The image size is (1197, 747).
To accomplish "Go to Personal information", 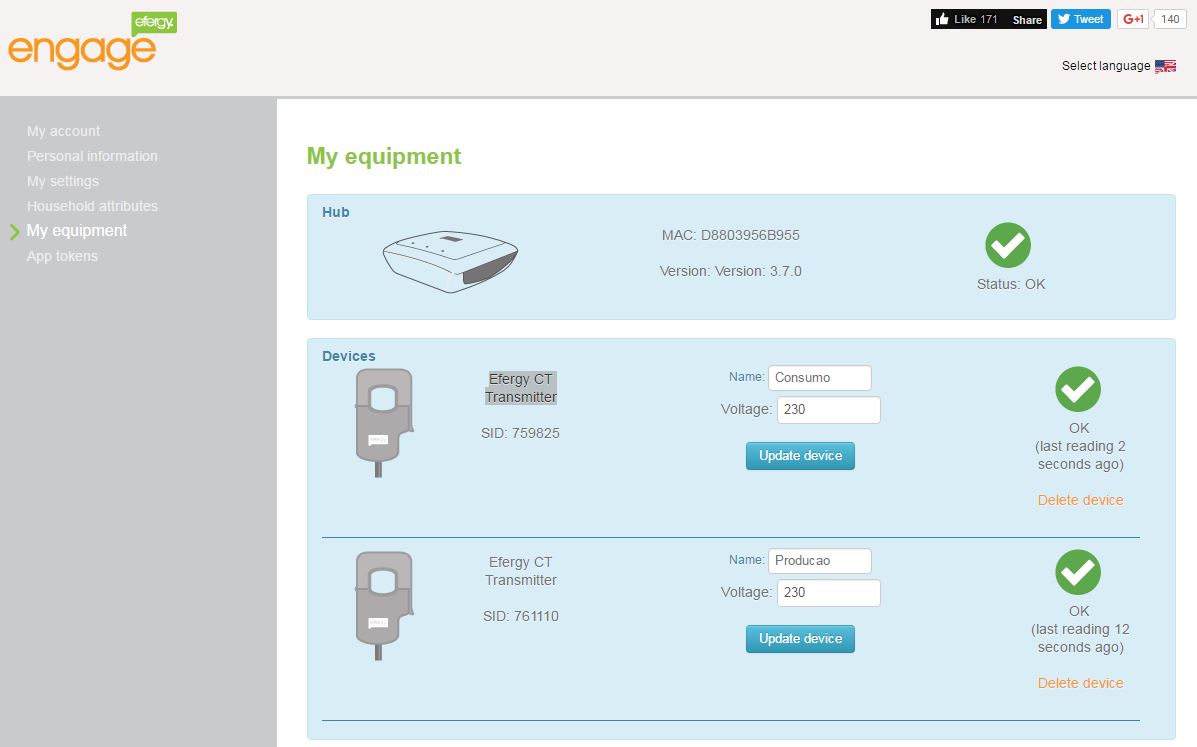I will tap(92, 156).
